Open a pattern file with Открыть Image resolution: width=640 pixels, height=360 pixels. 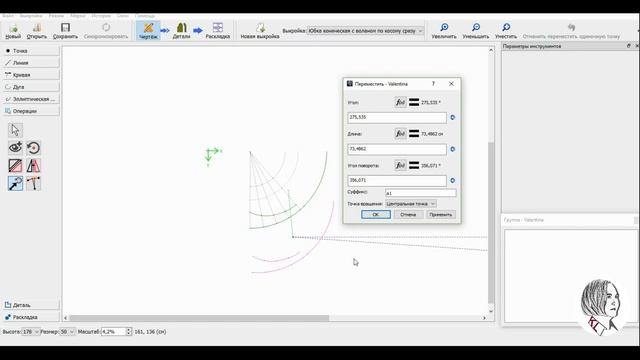[x=37, y=31]
